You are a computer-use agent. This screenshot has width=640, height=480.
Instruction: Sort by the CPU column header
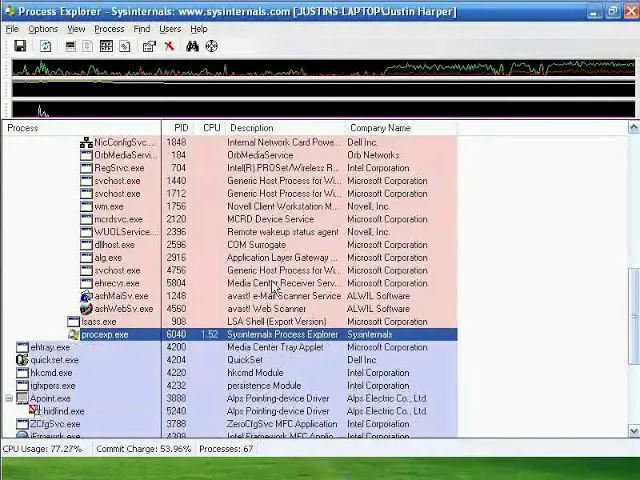click(x=209, y=128)
